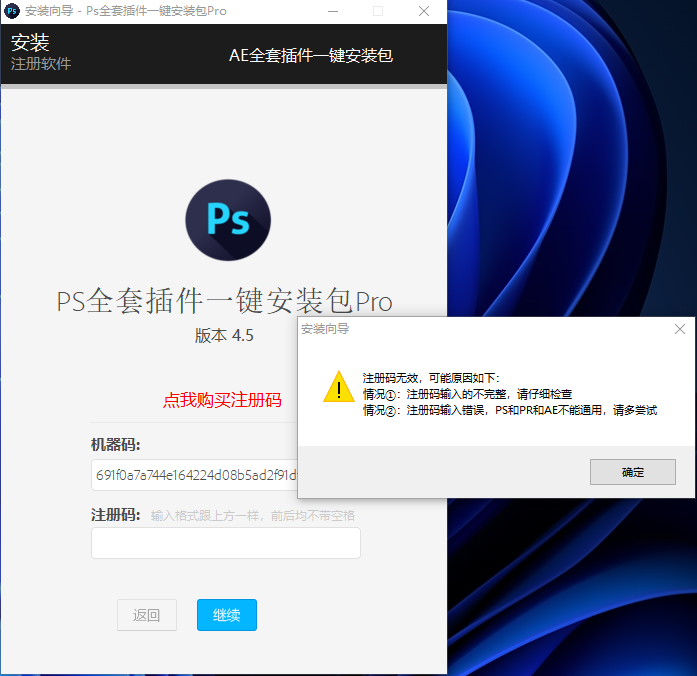Close the 安装向导 warning dialog
The width and height of the screenshot is (697, 676).
680,329
